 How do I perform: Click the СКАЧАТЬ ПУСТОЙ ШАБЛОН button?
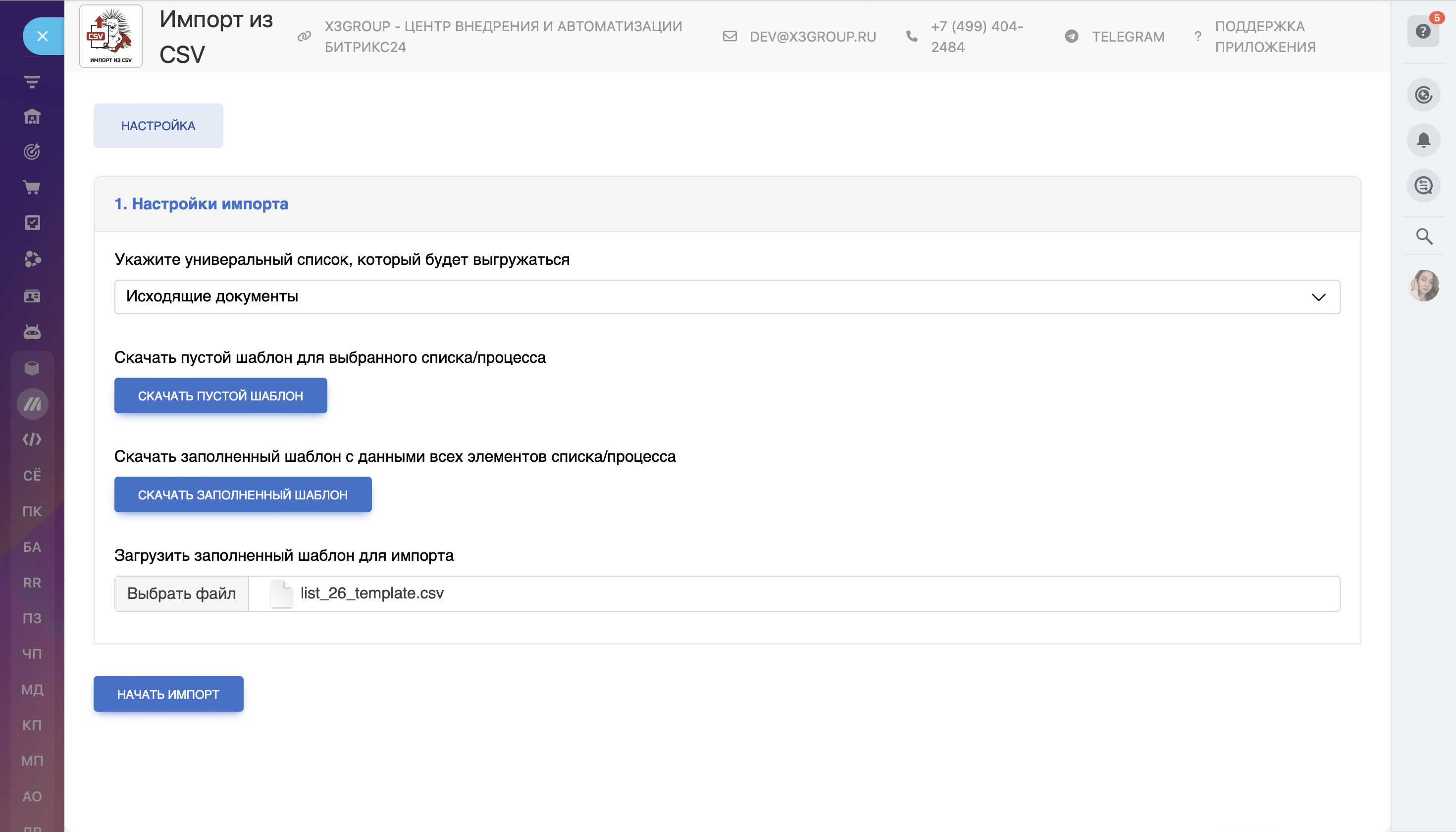(x=221, y=395)
